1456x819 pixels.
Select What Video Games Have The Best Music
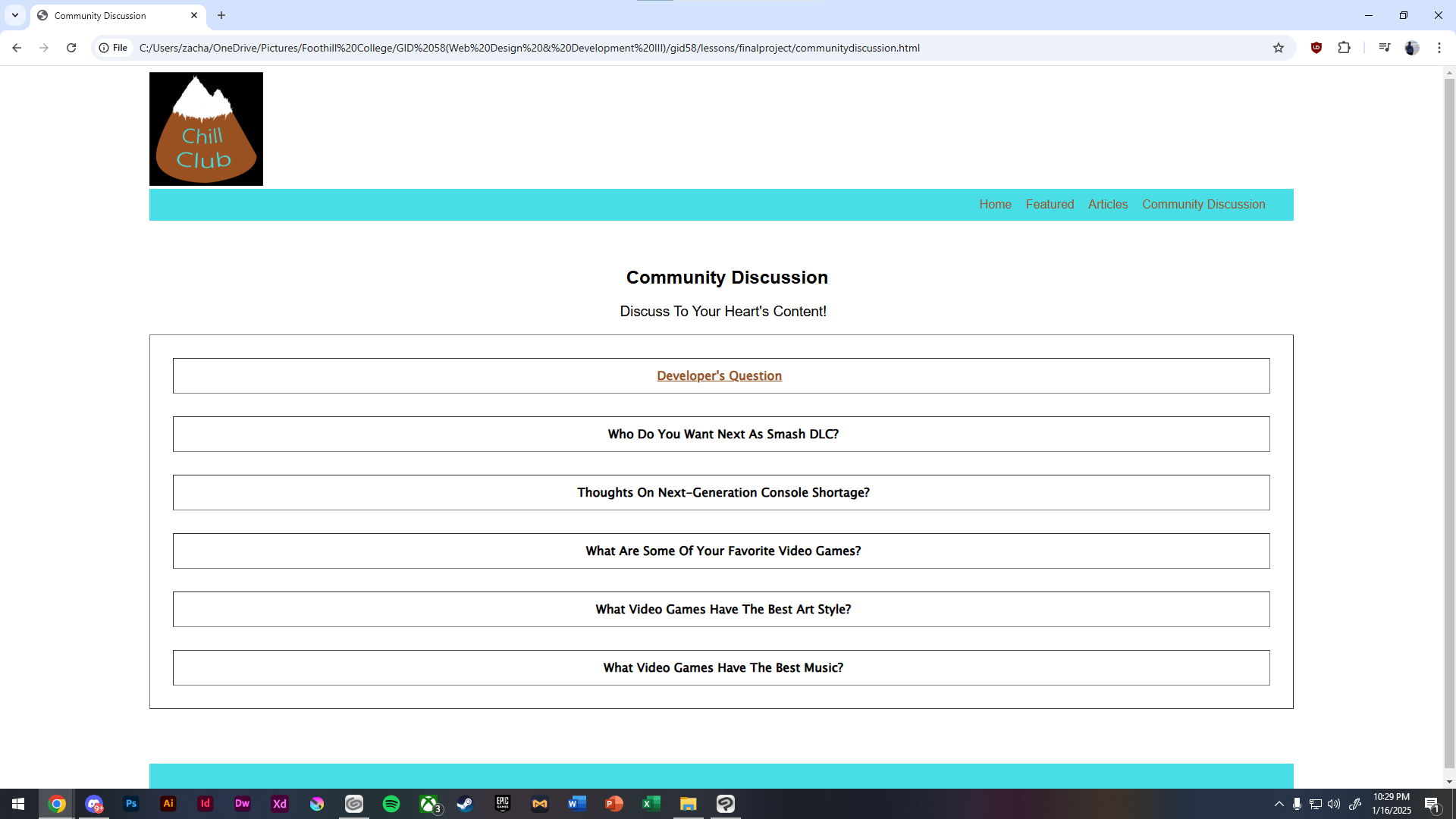(721, 667)
